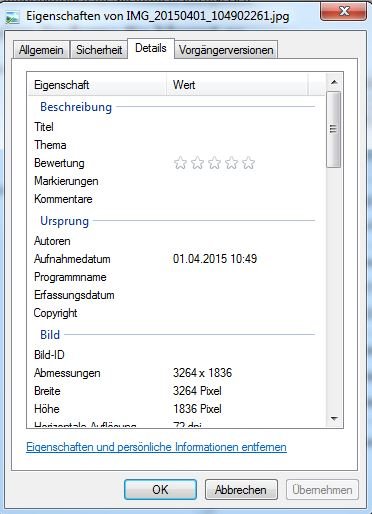Set Bewertung to four stars
Viewport: 372px width, 514px height.
(231, 163)
